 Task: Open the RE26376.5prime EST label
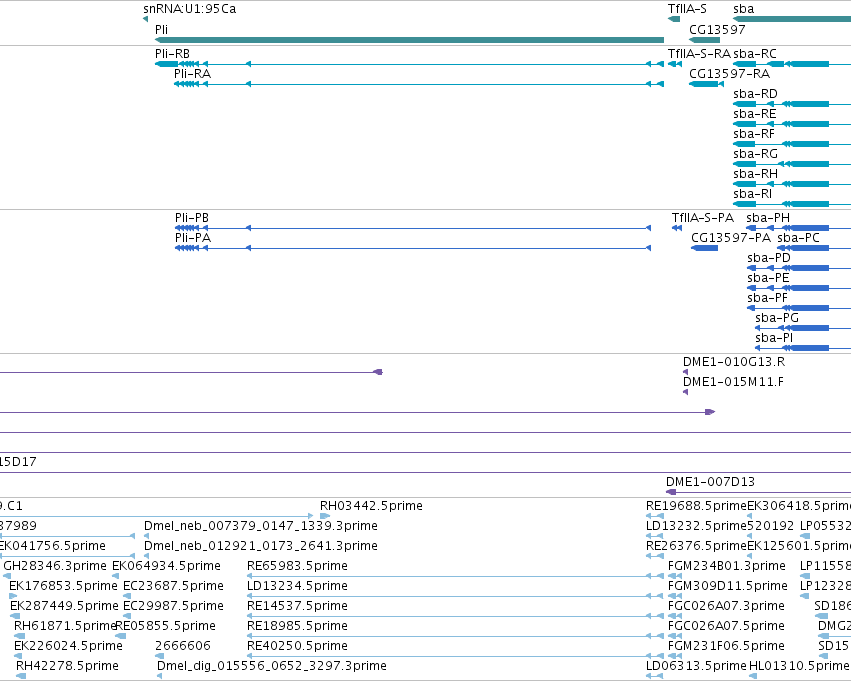(x=696, y=545)
